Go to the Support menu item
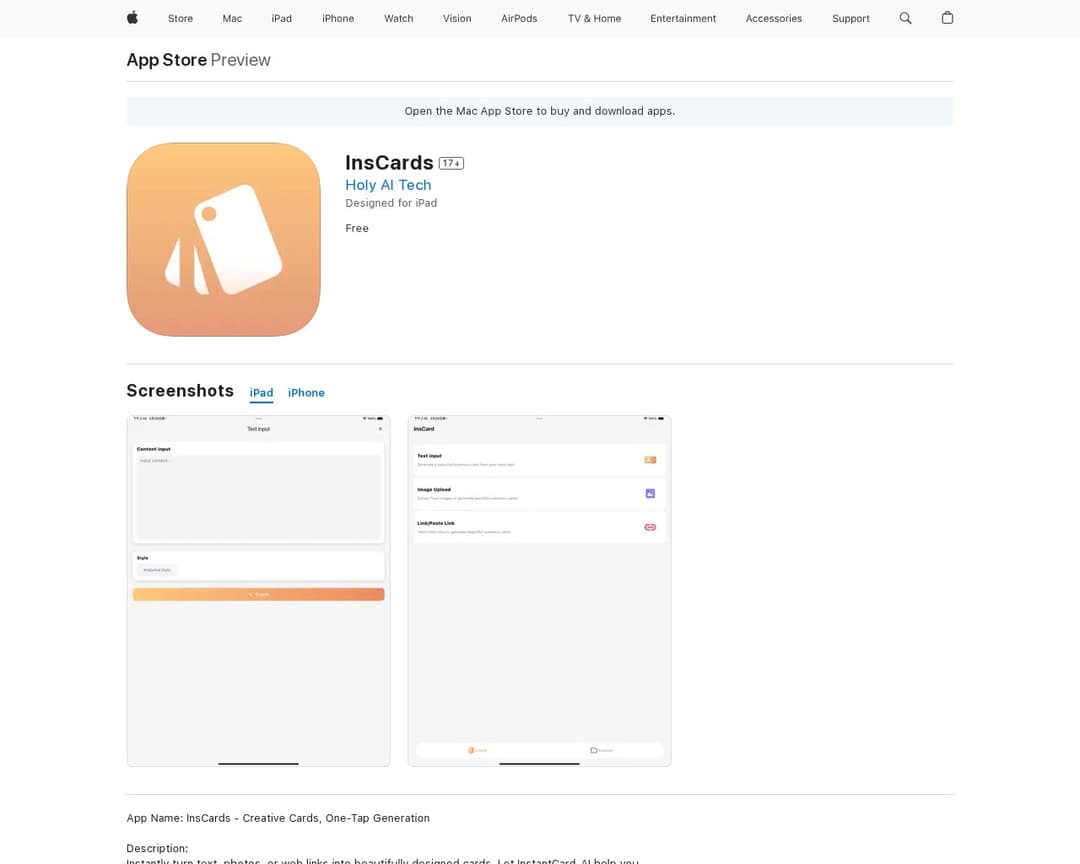Image resolution: width=1080 pixels, height=864 pixels. [x=850, y=18]
